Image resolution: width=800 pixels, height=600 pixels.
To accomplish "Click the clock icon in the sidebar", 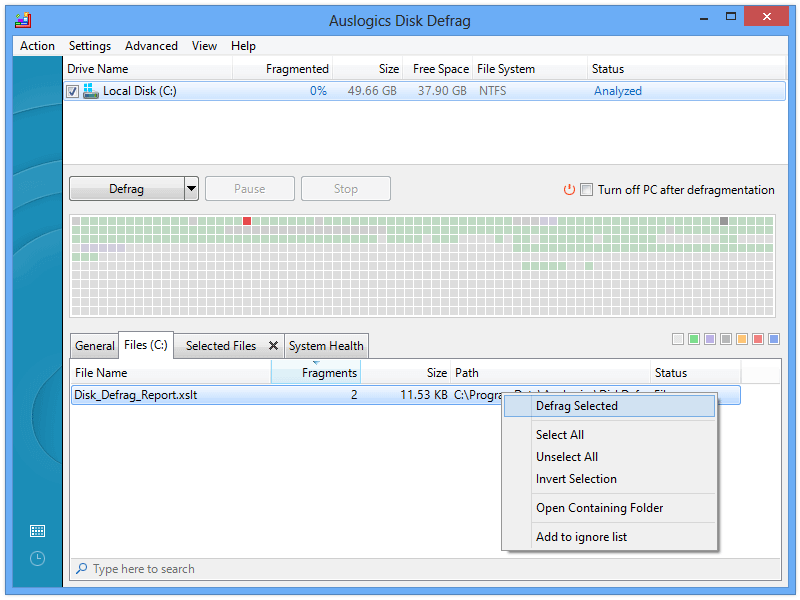I will click(37, 558).
